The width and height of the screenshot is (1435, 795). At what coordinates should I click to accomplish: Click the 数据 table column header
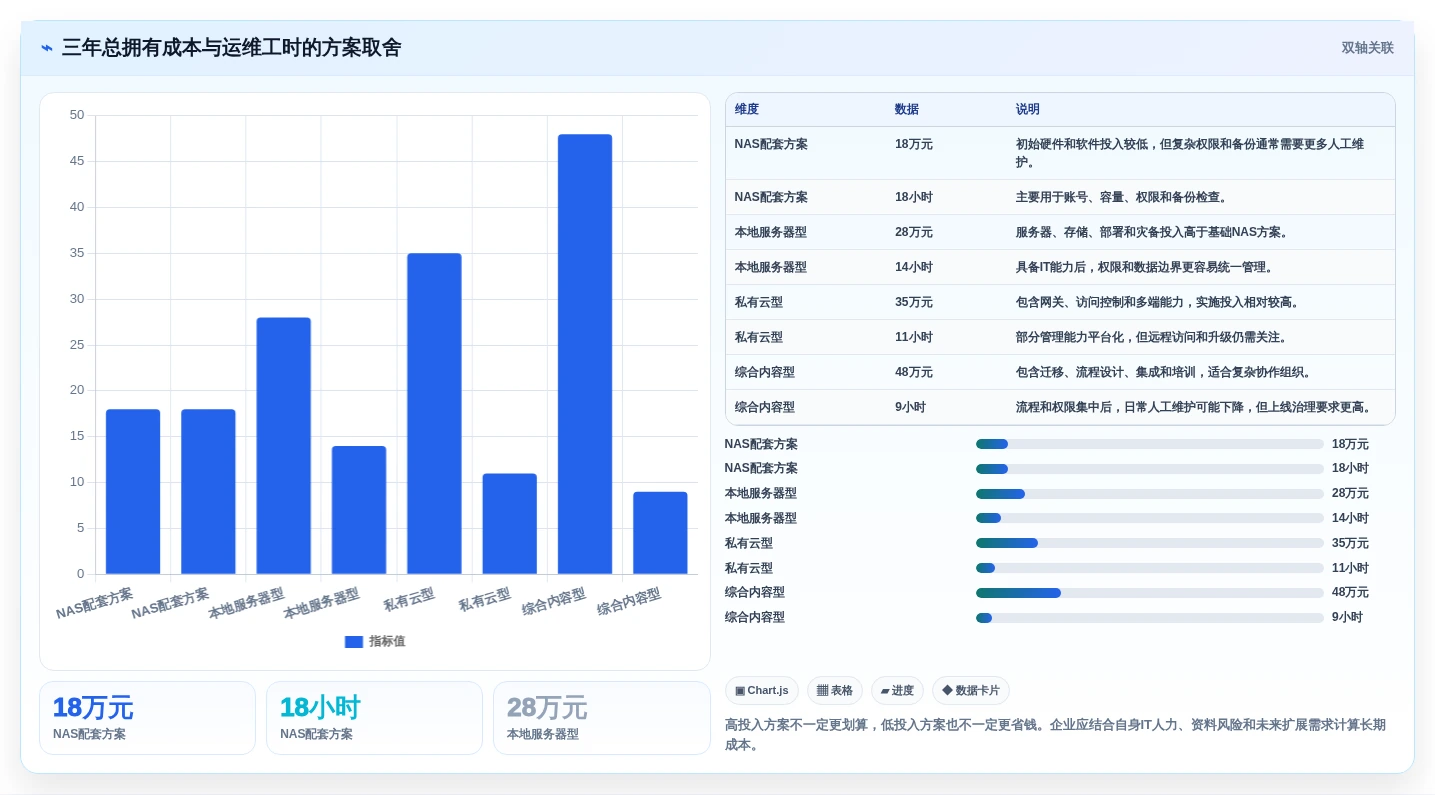(x=907, y=110)
